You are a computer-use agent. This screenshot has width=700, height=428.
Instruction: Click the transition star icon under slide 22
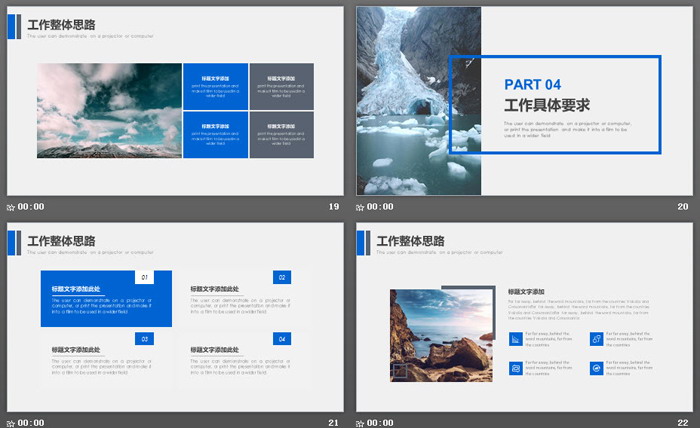pos(362,423)
